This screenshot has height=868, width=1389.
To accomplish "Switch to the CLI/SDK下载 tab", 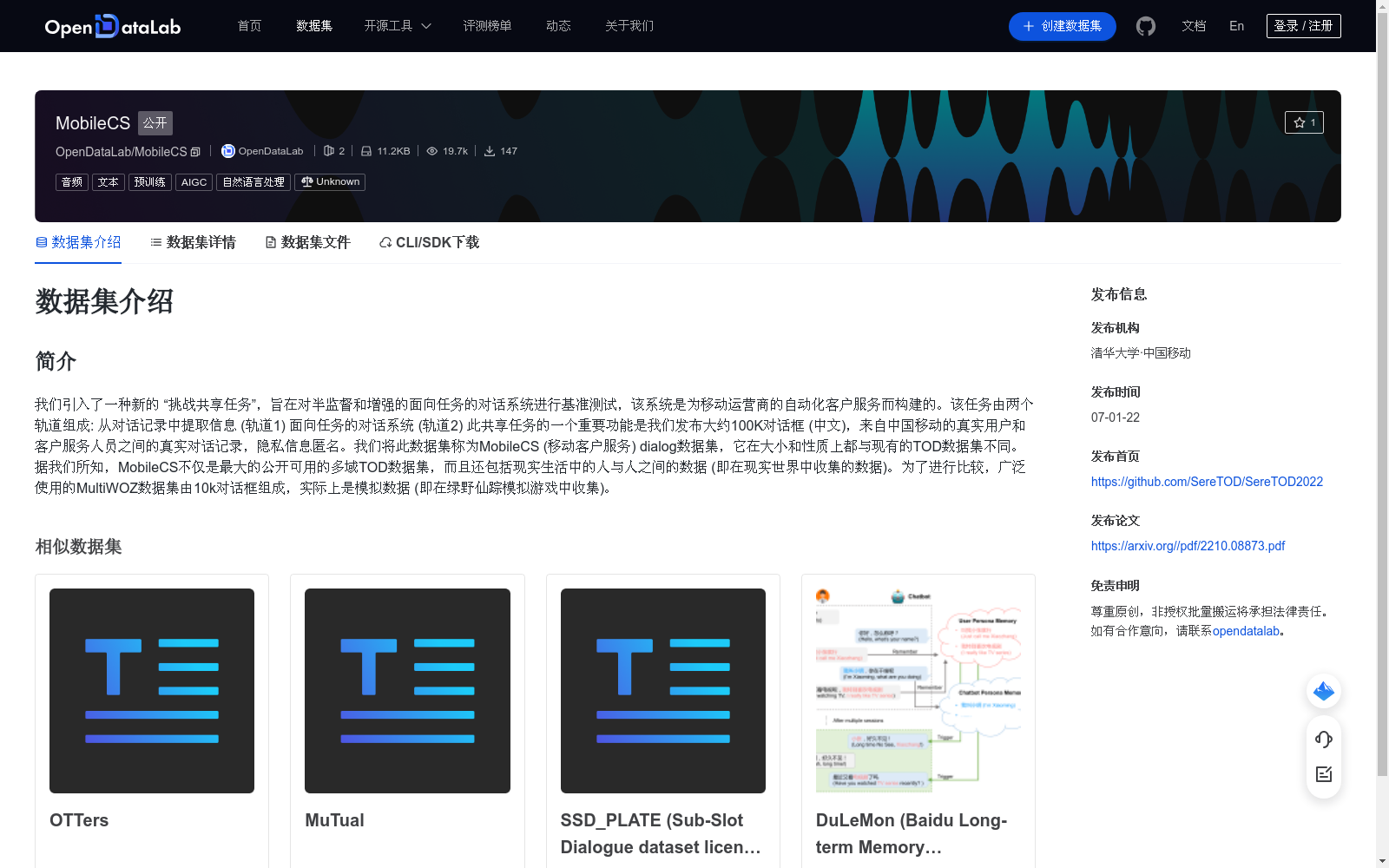I will click(x=429, y=242).
